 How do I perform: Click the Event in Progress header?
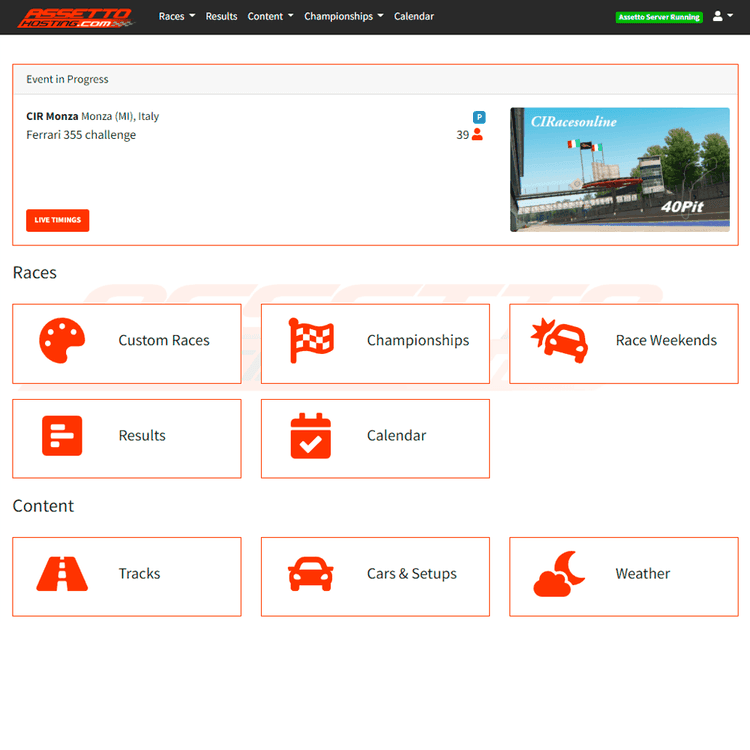tap(375, 79)
